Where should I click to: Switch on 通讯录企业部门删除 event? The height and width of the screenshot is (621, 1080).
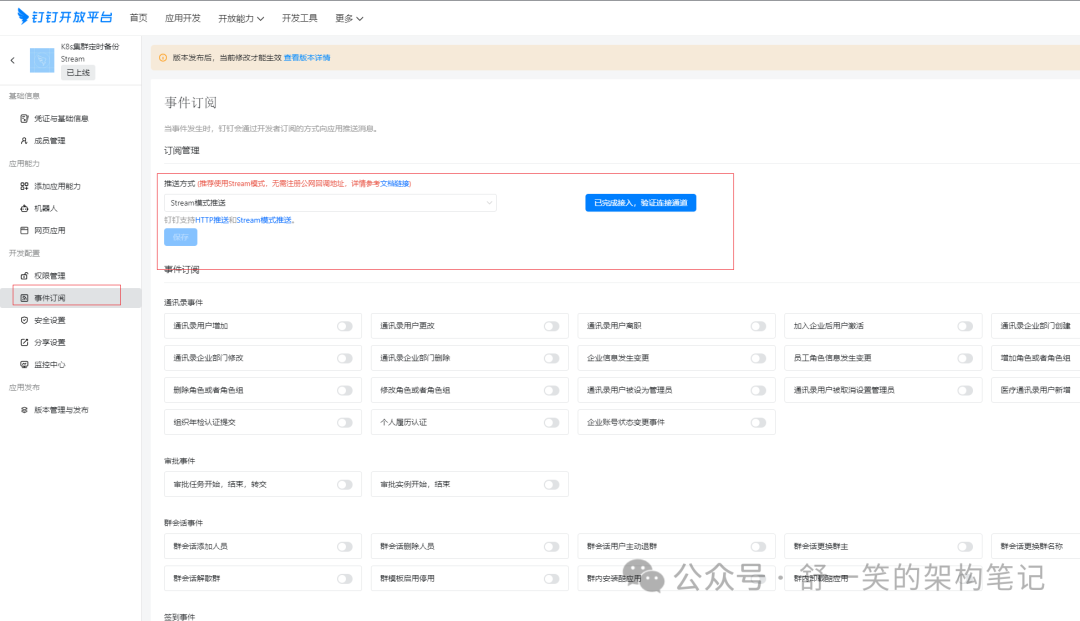[551, 358]
